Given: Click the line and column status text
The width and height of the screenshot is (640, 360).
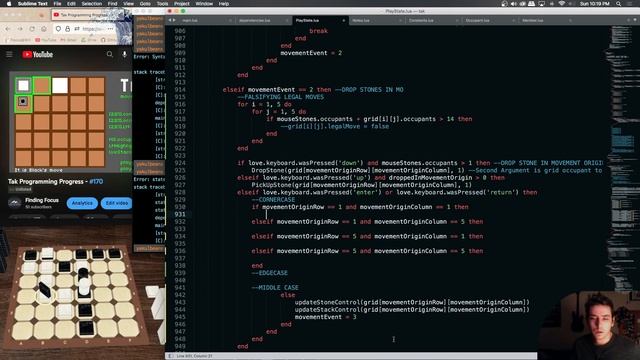Looking at the screenshot, I should pyautogui.click(x=194, y=356).
